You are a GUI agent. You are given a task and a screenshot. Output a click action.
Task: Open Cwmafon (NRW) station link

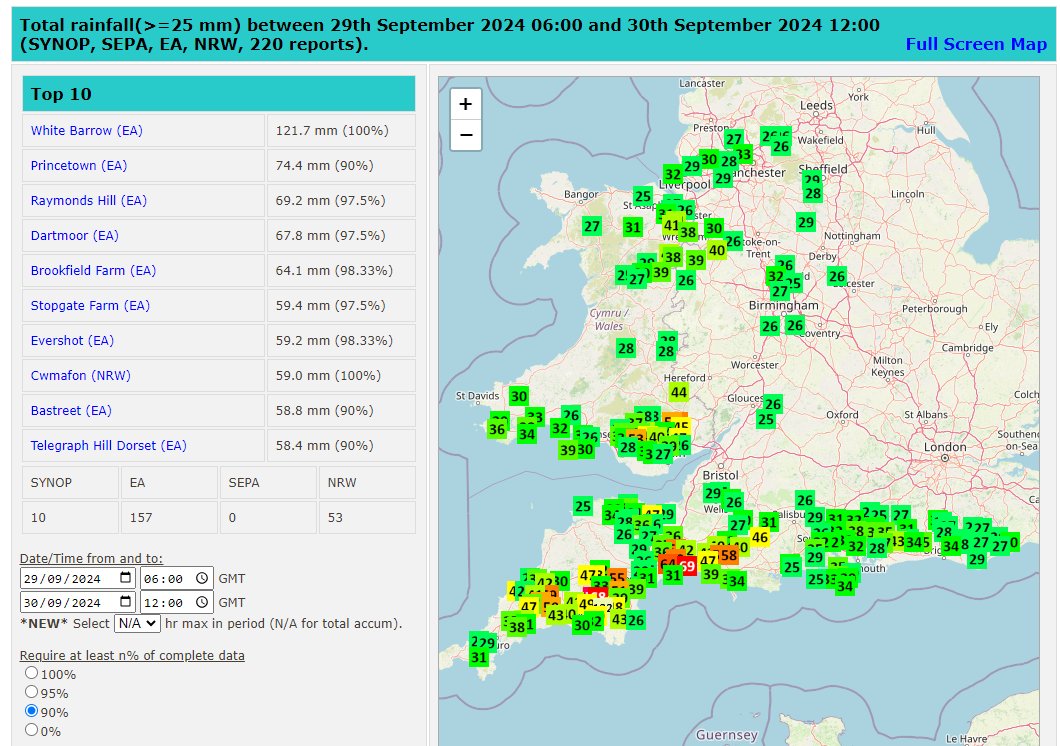point(80,376)
